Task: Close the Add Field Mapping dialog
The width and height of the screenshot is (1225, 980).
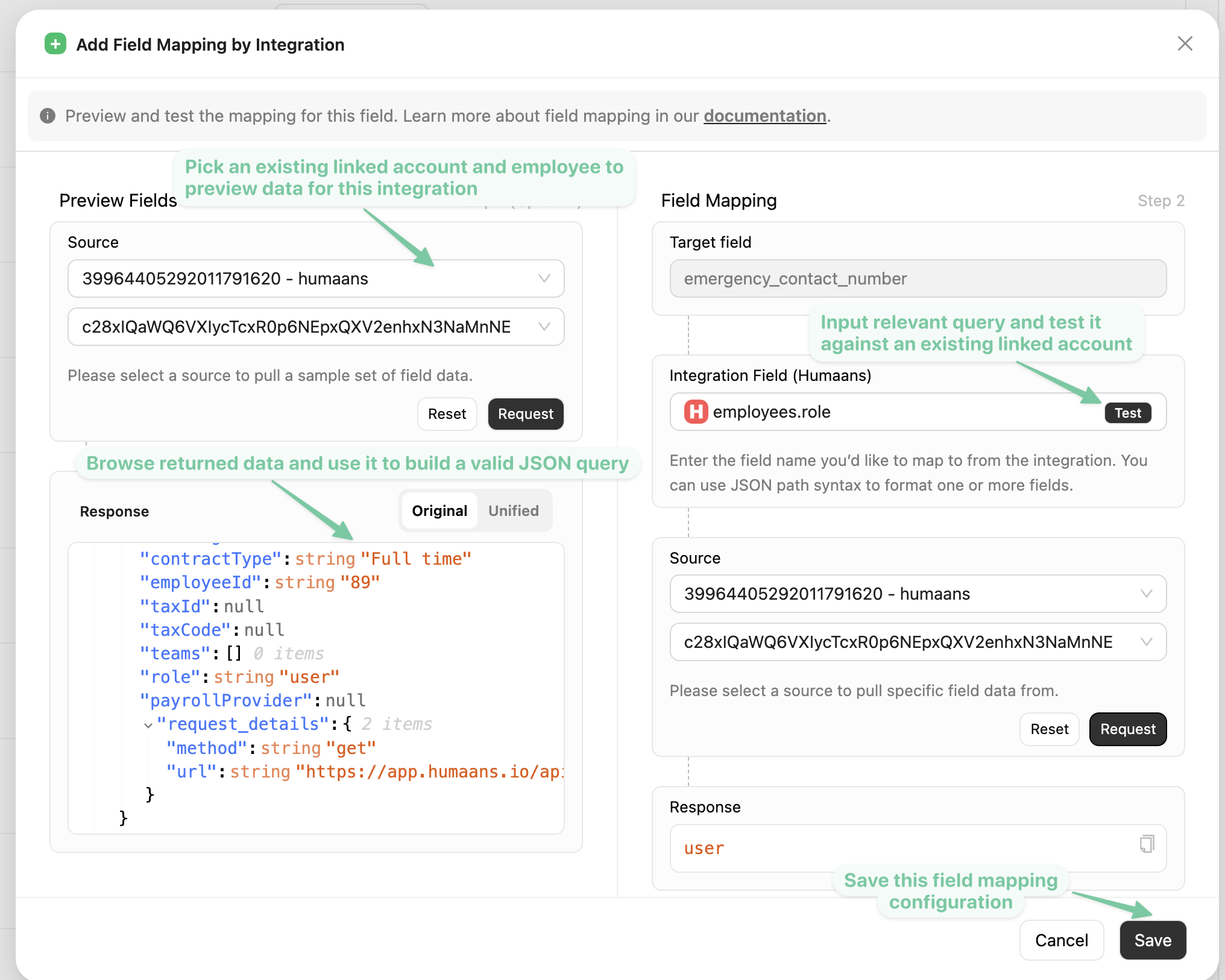Action: point(1185,43)
